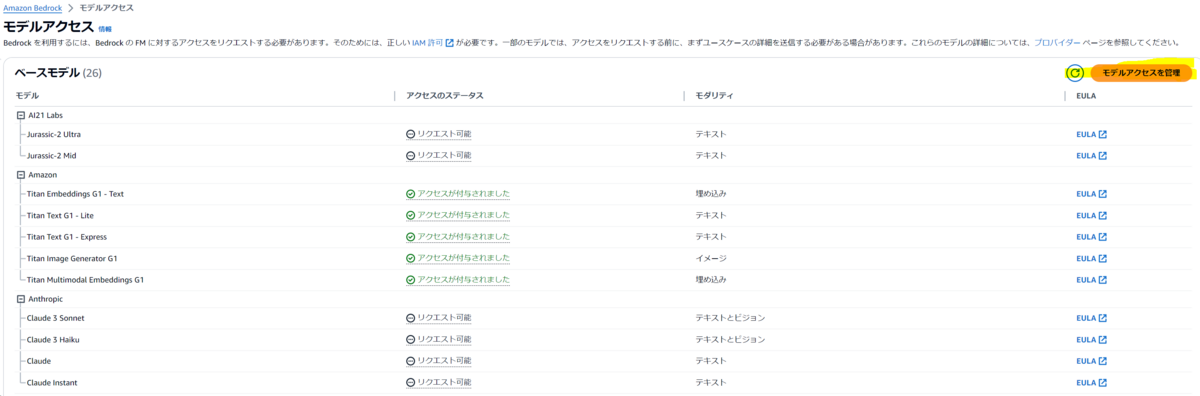The height and width of the screenshot is (396, 1200).
Task: Select the Claude 3 Sonnet model name
Action: coord(56,318)
